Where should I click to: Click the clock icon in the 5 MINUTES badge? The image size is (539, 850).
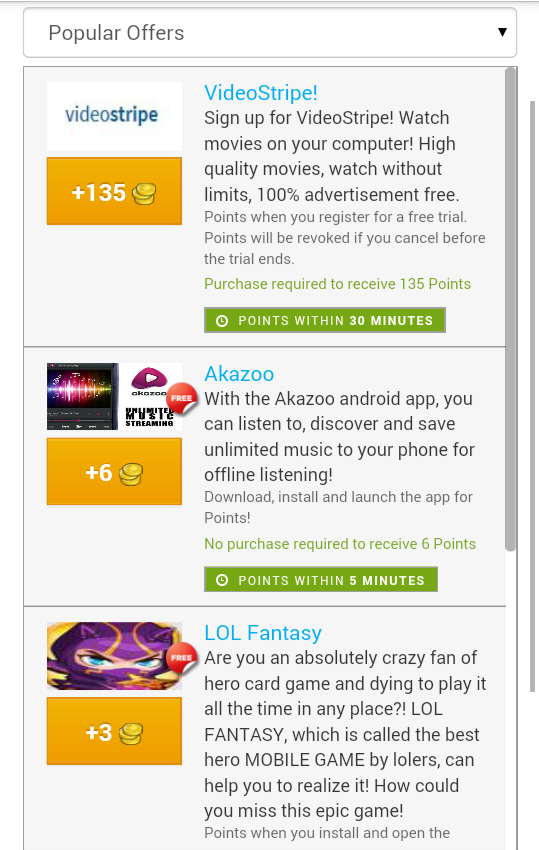pyautogui.click(x=222, y=580)
